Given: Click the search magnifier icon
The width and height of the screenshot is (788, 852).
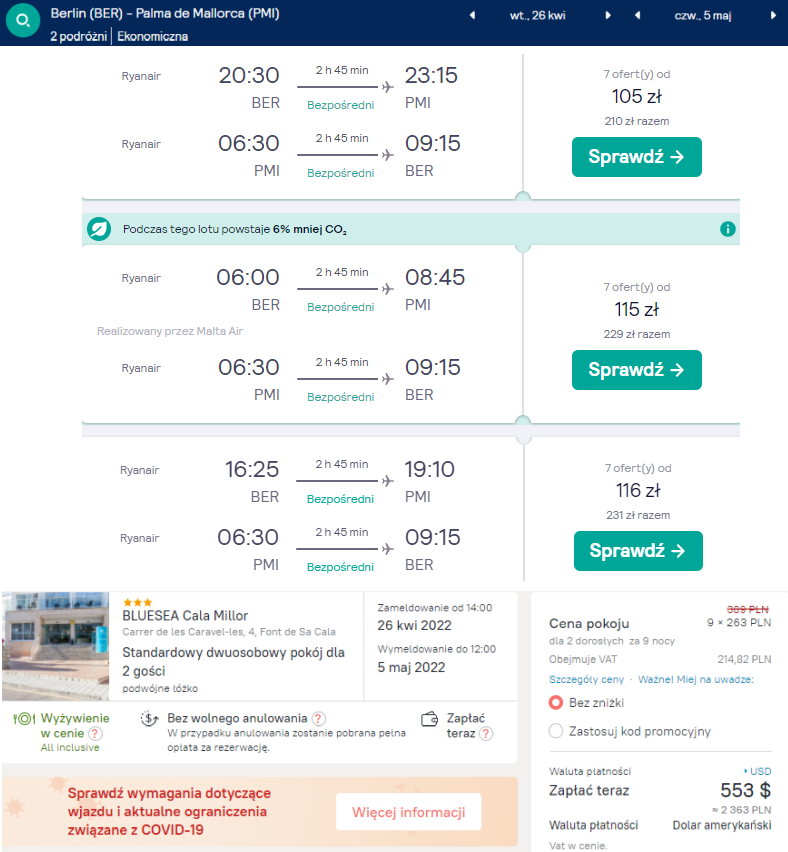Looking at the screenshot, I should [22, 20].
